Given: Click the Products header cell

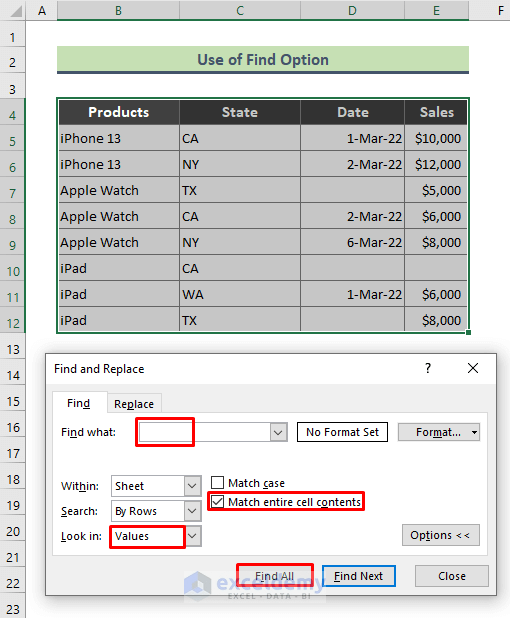Looking at the screenshot, I should tap(119, 112).
